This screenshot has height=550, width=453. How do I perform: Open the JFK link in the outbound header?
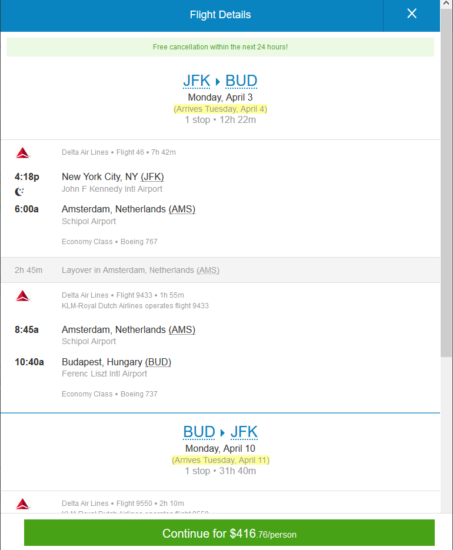196,81
